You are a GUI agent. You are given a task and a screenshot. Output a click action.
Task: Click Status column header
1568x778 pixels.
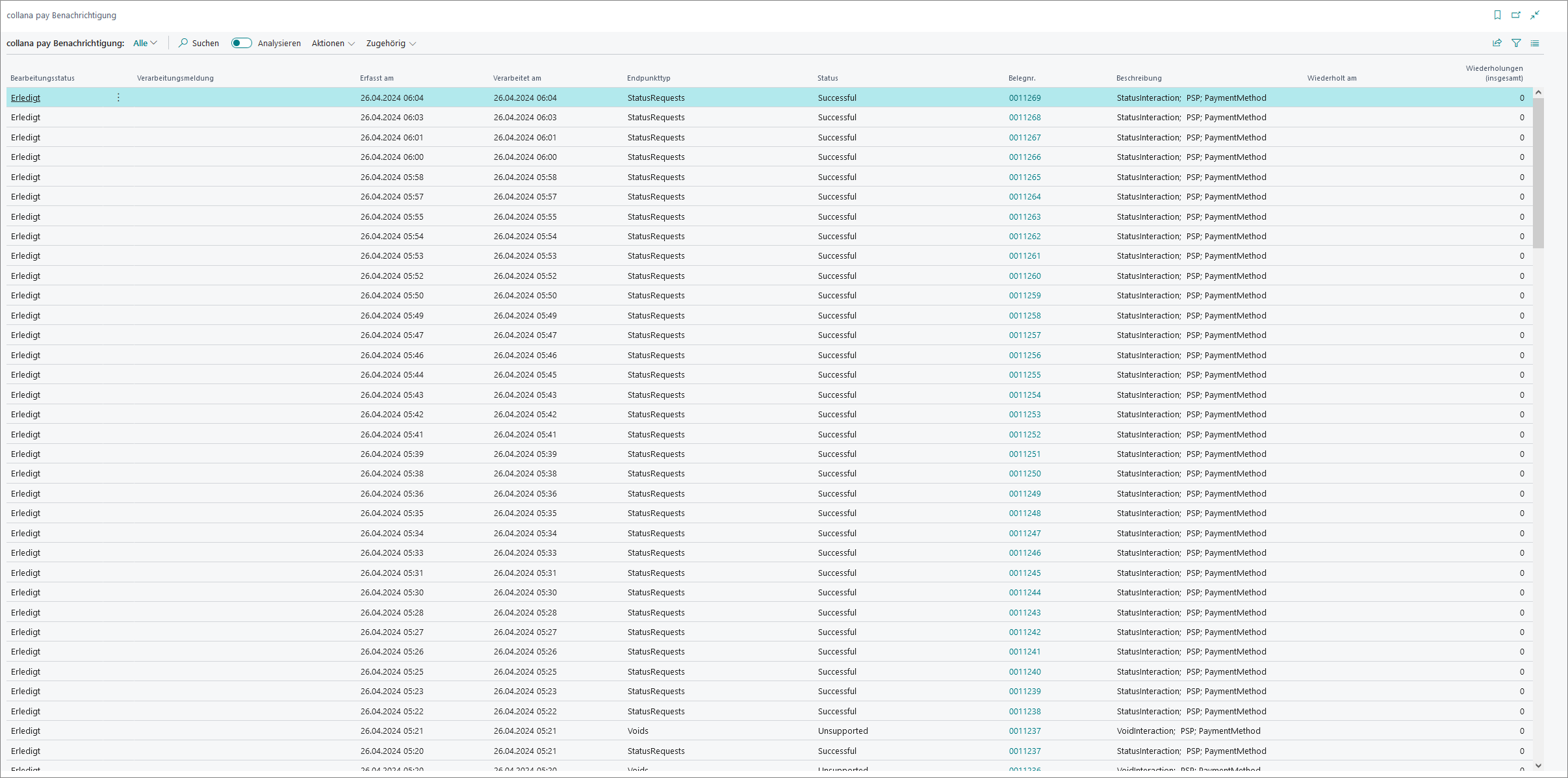tap(828, 78)
